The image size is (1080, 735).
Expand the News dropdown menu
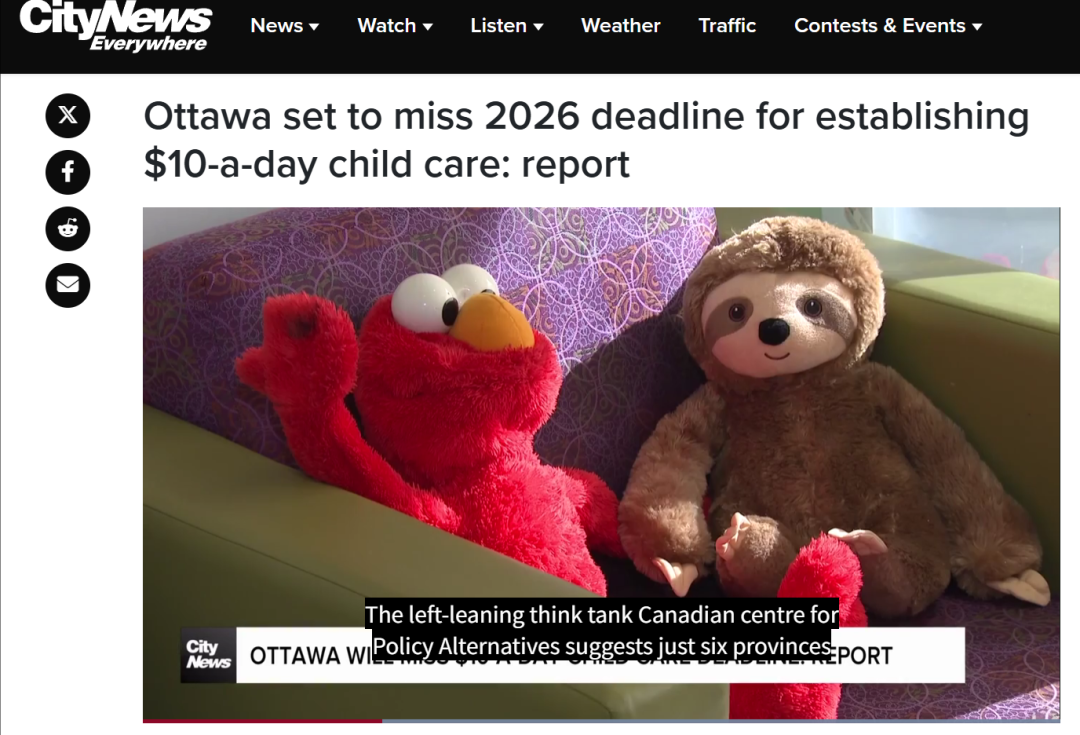point(284,25)
